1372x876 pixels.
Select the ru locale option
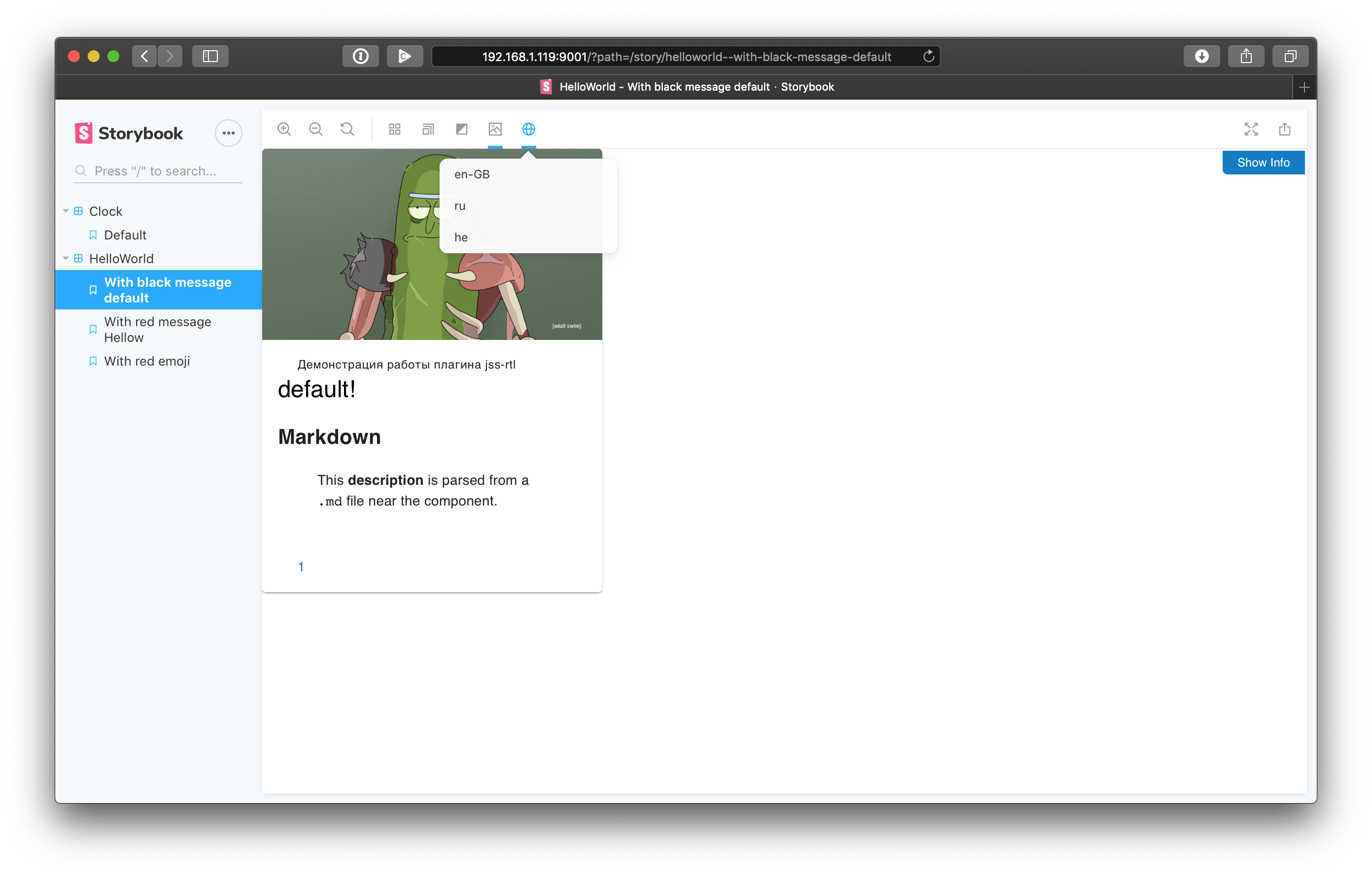[460, 205]
